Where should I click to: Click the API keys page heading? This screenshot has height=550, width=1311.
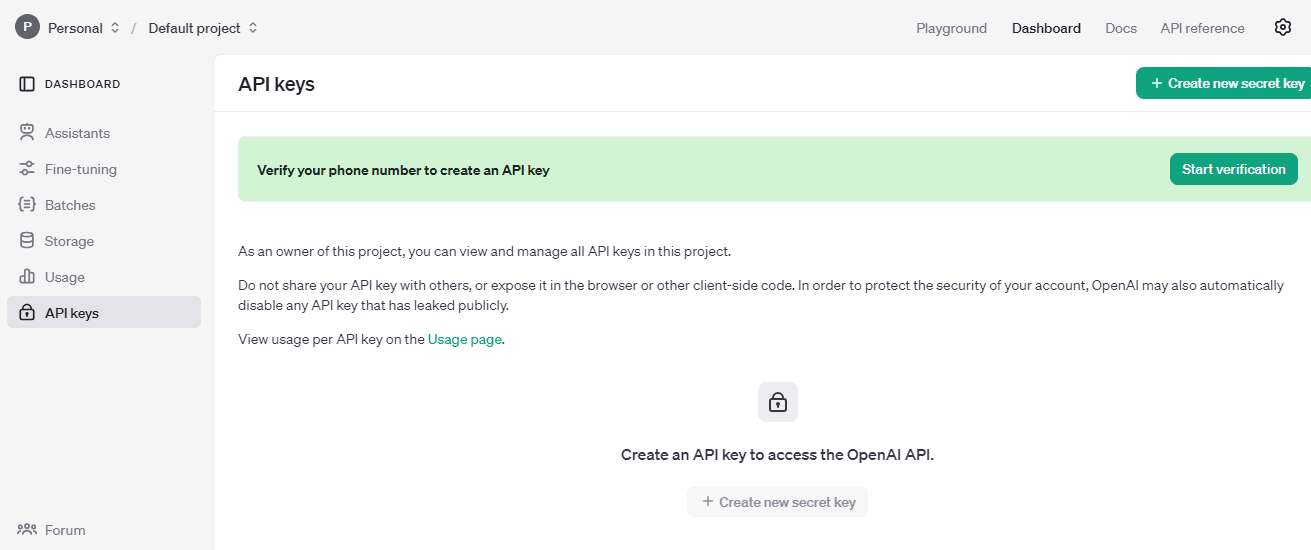click(276, 84)
